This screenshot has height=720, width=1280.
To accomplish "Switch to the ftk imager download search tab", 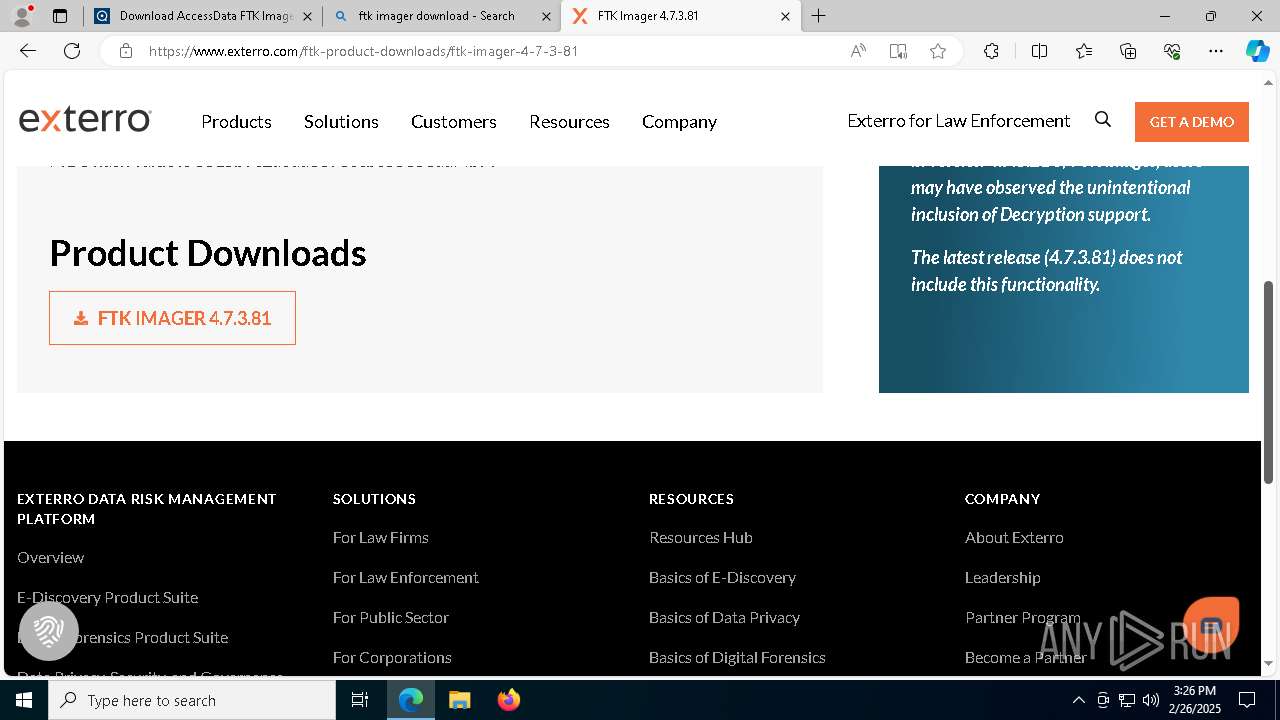I will coord(436,16).
